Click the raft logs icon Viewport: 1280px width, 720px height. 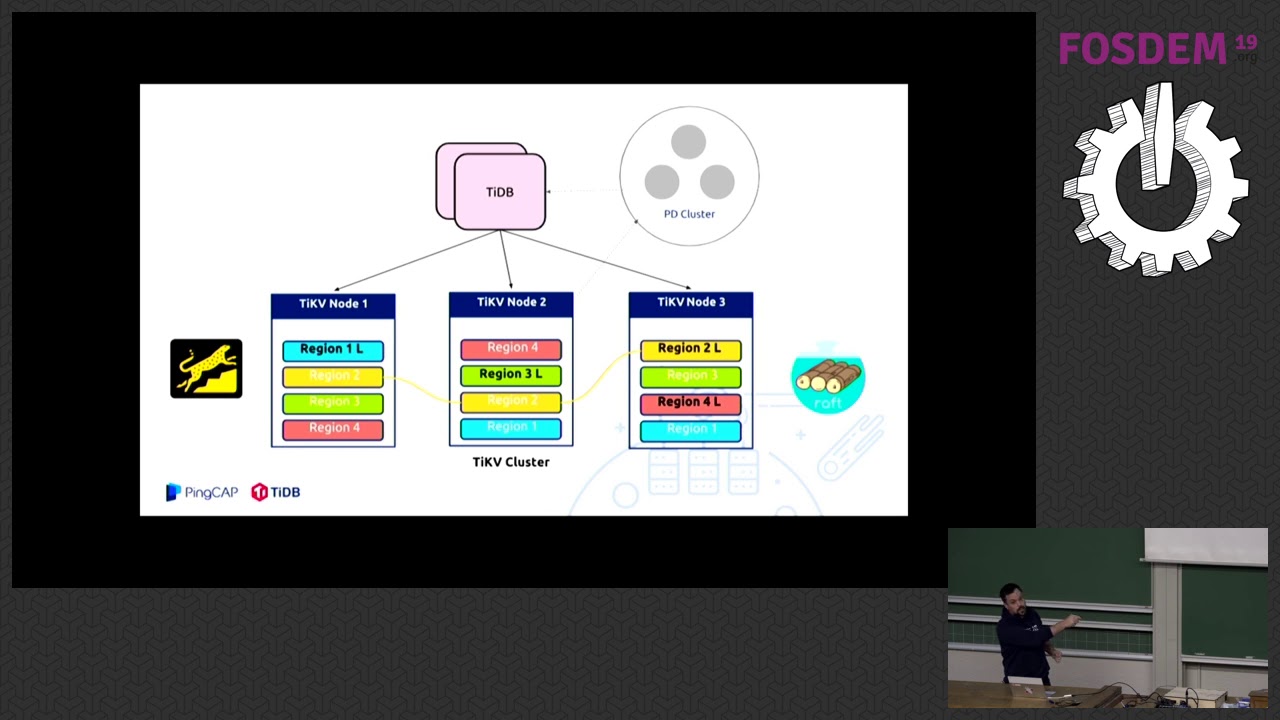pos(828,380)
